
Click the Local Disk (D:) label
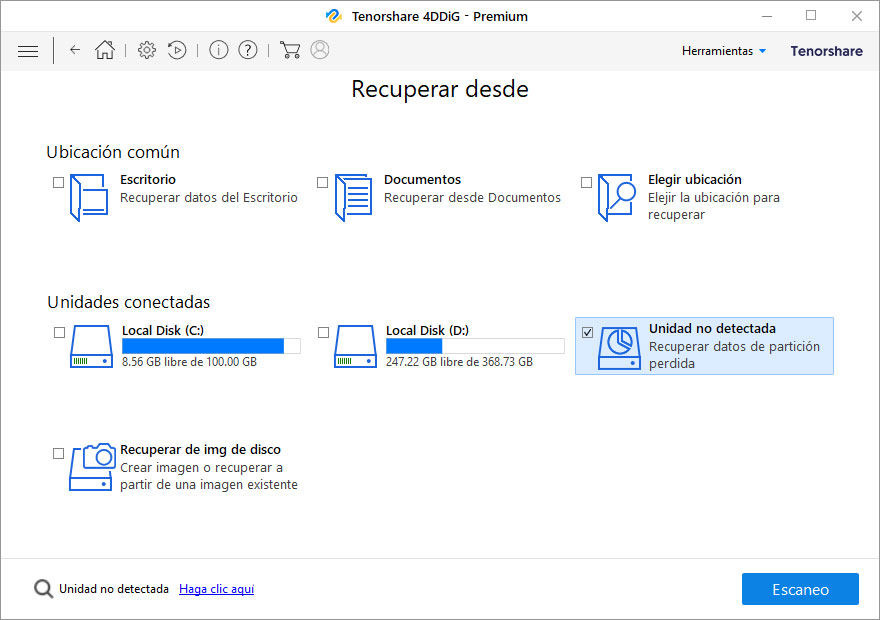427,330
